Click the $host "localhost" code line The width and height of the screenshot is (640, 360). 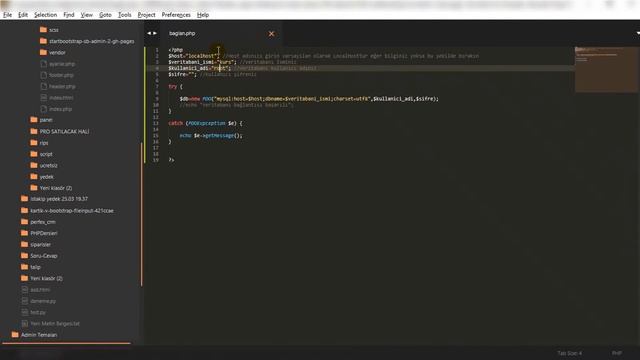click(x=324, y=56)
